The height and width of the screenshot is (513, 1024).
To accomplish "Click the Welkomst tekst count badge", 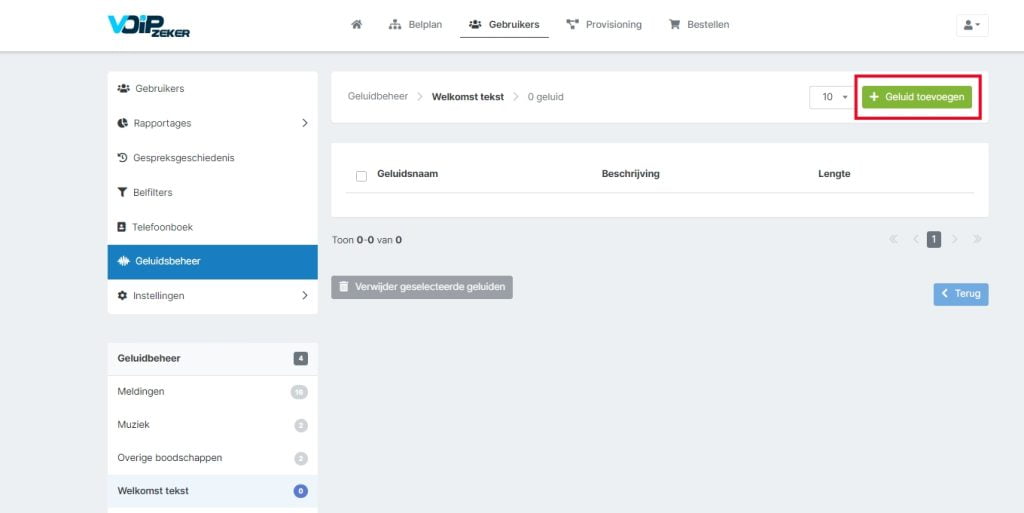I will (x=300, y=491).
